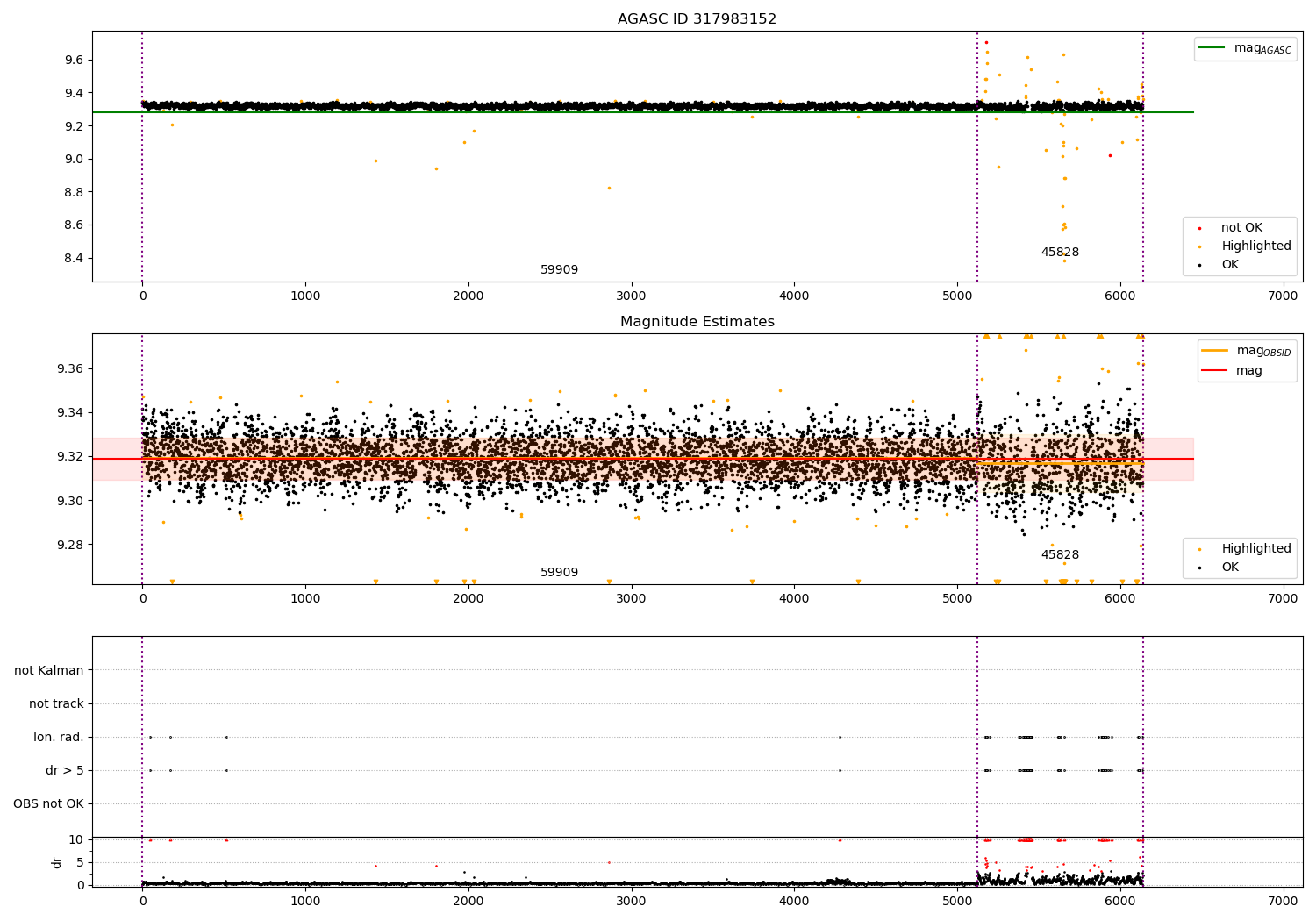Click y-axis tick '8.6' in top plot
This screenshot has width=1316, height=921.
tap(73, 225)
